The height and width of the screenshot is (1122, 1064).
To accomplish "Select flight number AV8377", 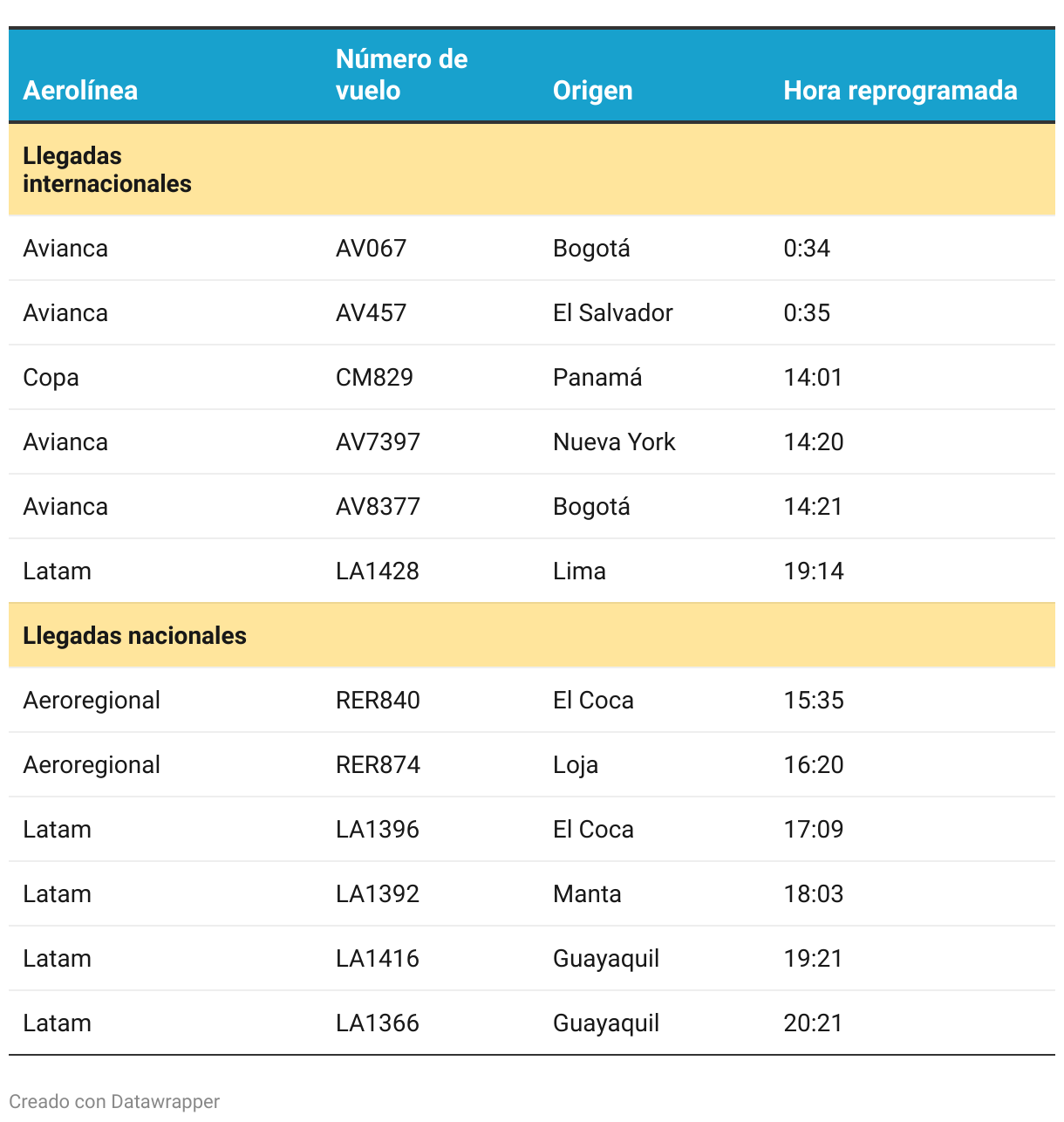I will pyautogui.click(x=378, y=507).
